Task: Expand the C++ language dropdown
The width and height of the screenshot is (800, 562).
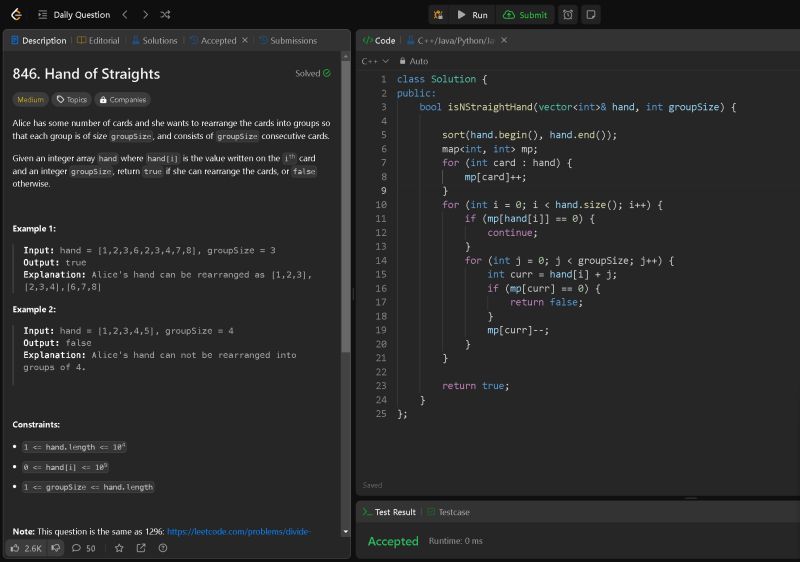Action: [375, 61]
